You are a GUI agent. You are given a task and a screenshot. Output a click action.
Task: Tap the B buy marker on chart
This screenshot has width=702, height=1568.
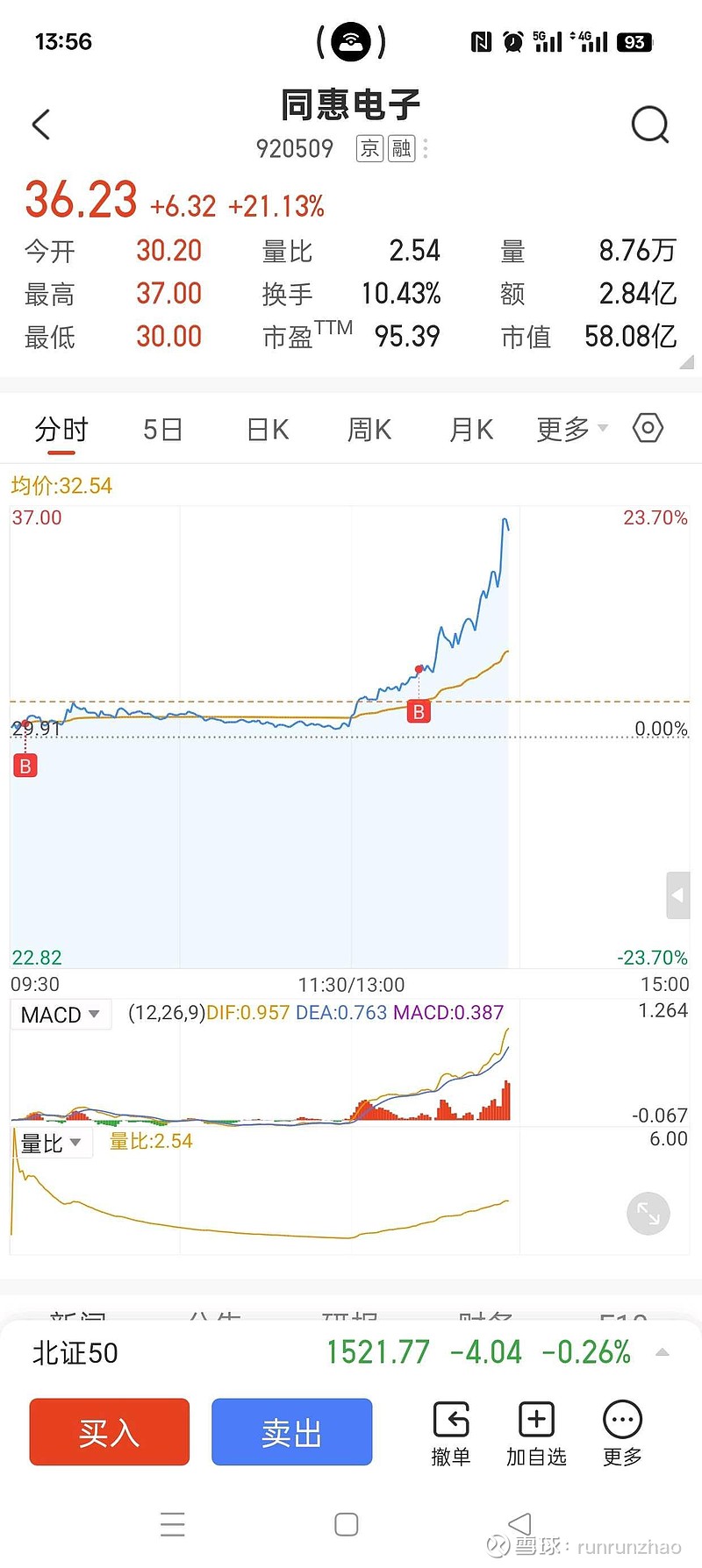[419, 712]
